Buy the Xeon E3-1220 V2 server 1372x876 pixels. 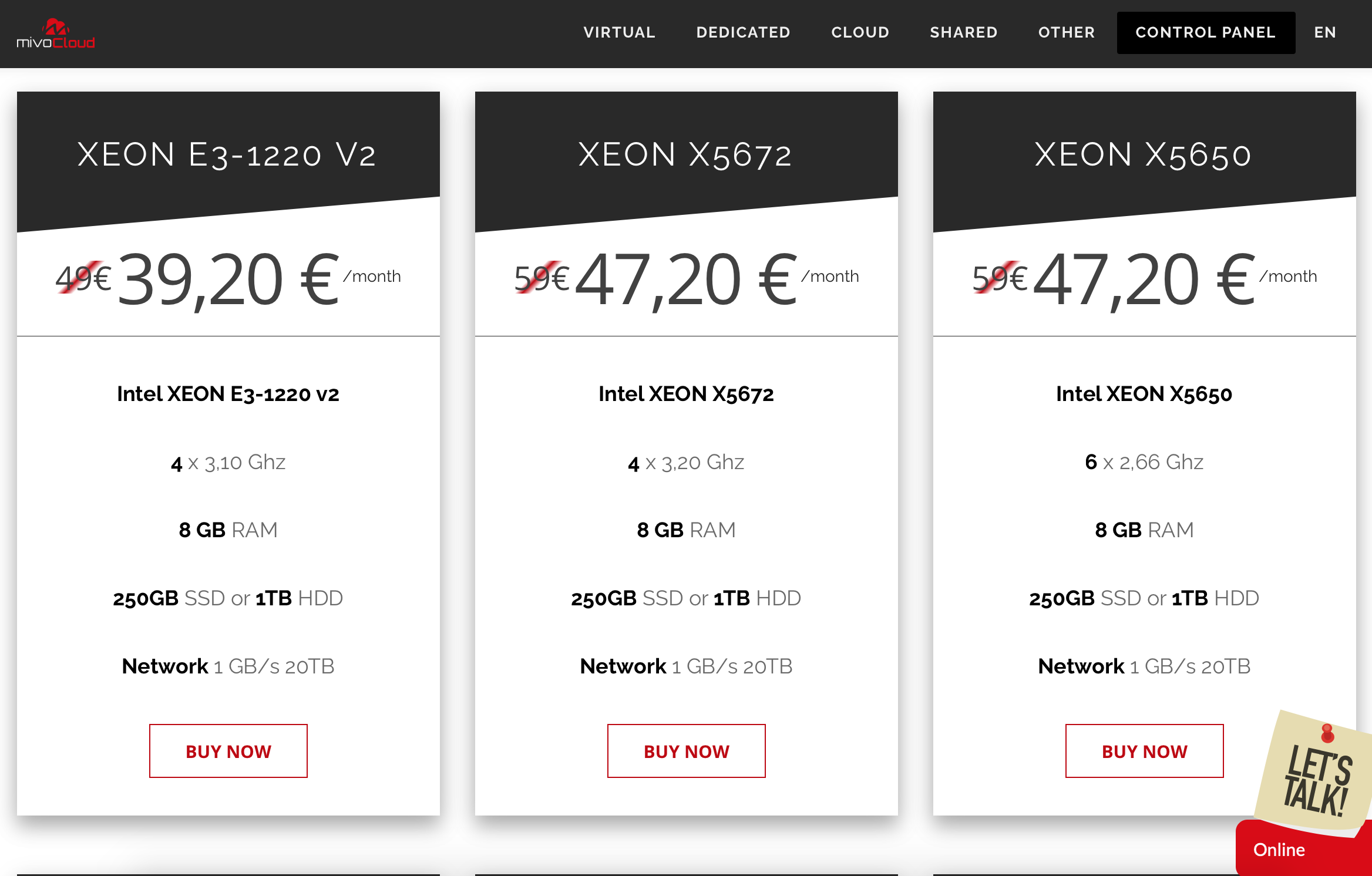[228, 751]
